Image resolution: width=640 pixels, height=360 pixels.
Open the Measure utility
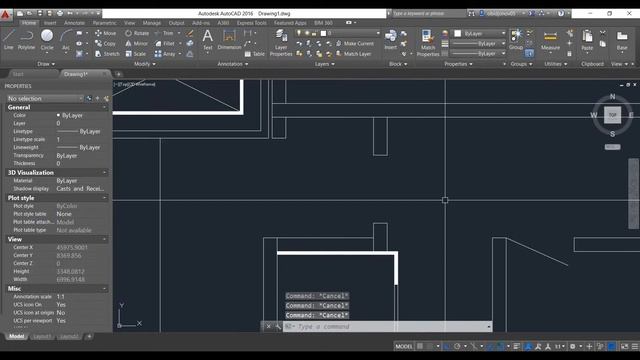click(550, 40)
